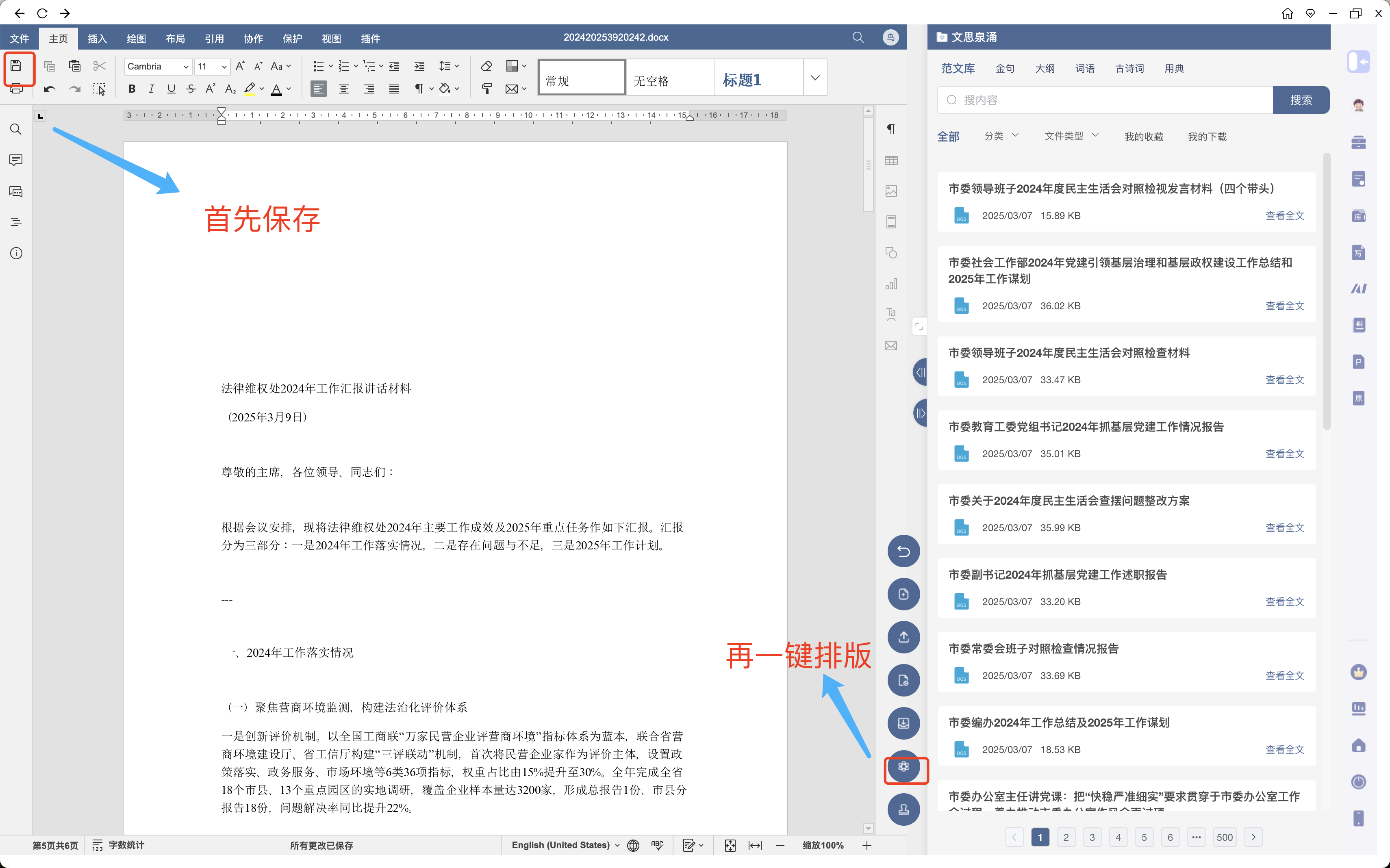1390x868 pixels.
Task: Click the Copy Style format painter icon
Action: tap(486, 89)
